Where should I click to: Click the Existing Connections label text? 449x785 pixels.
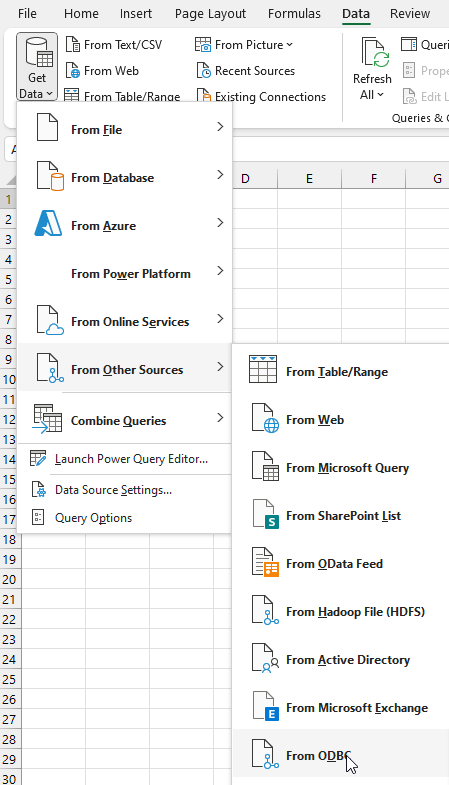[270, 97]
